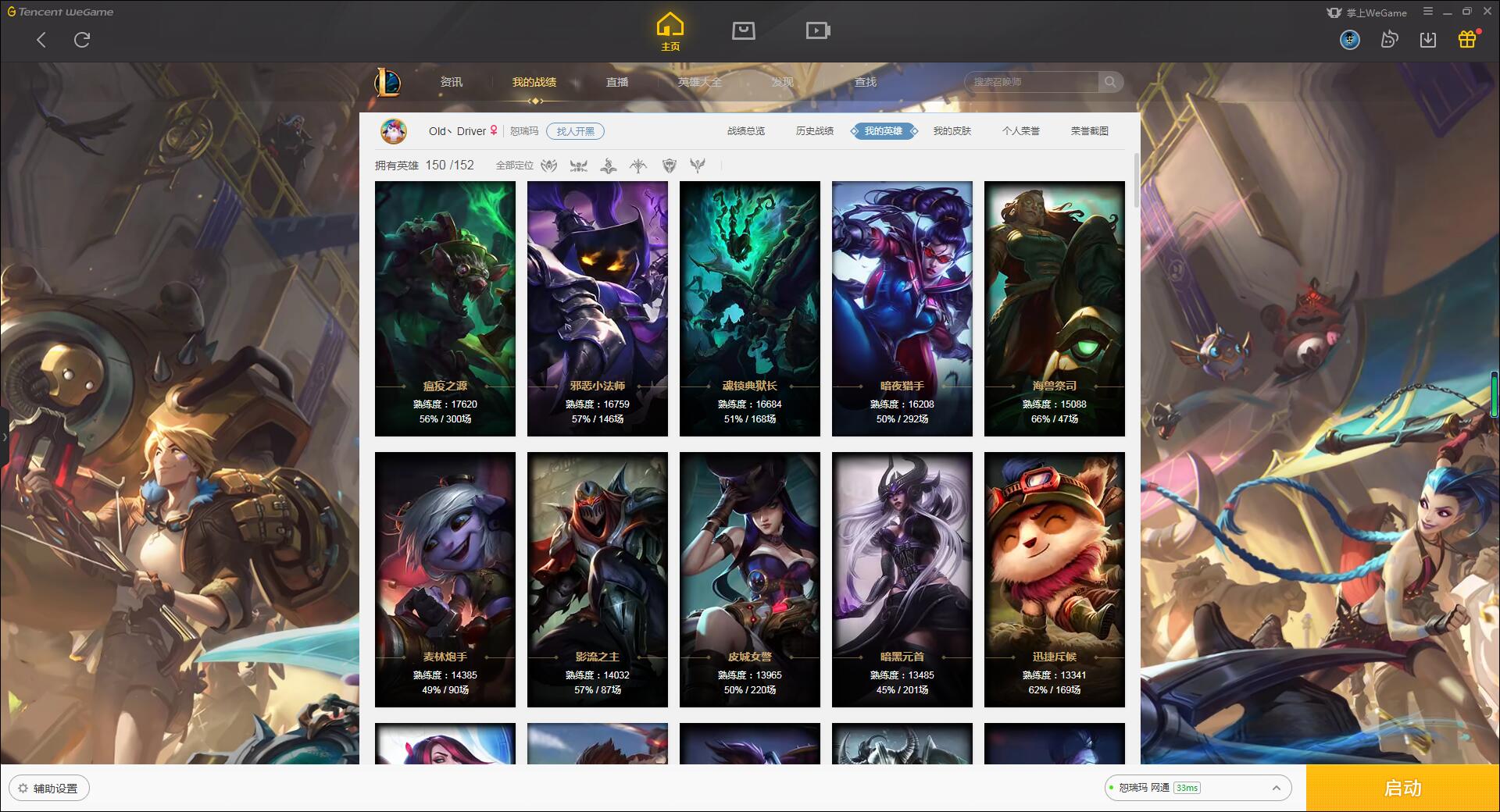Click the 辅助设置 settings button
Screen dimensions: 1500x812
[49, 789]
